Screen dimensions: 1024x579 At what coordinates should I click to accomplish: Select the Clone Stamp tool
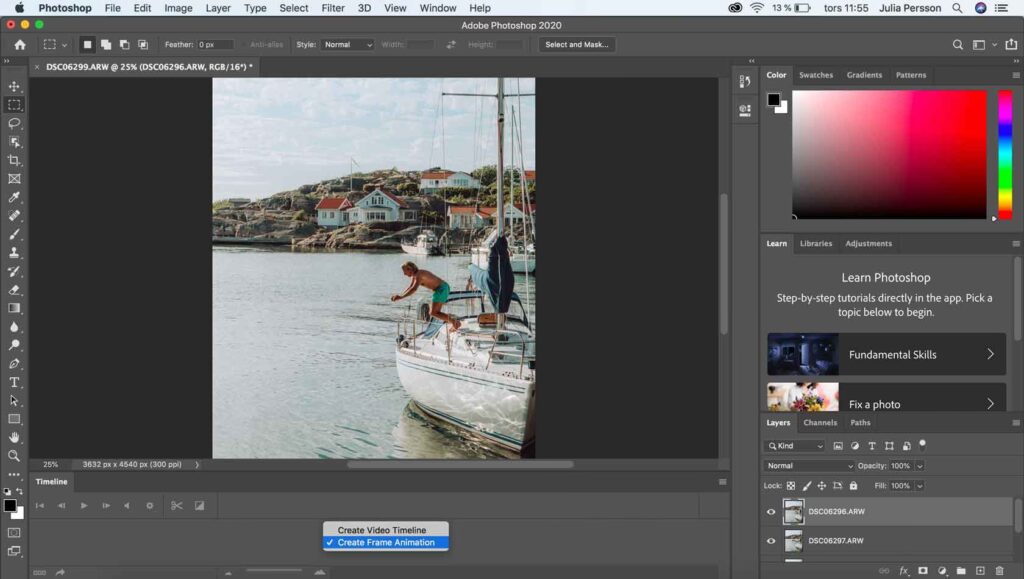tap(14, 253)
